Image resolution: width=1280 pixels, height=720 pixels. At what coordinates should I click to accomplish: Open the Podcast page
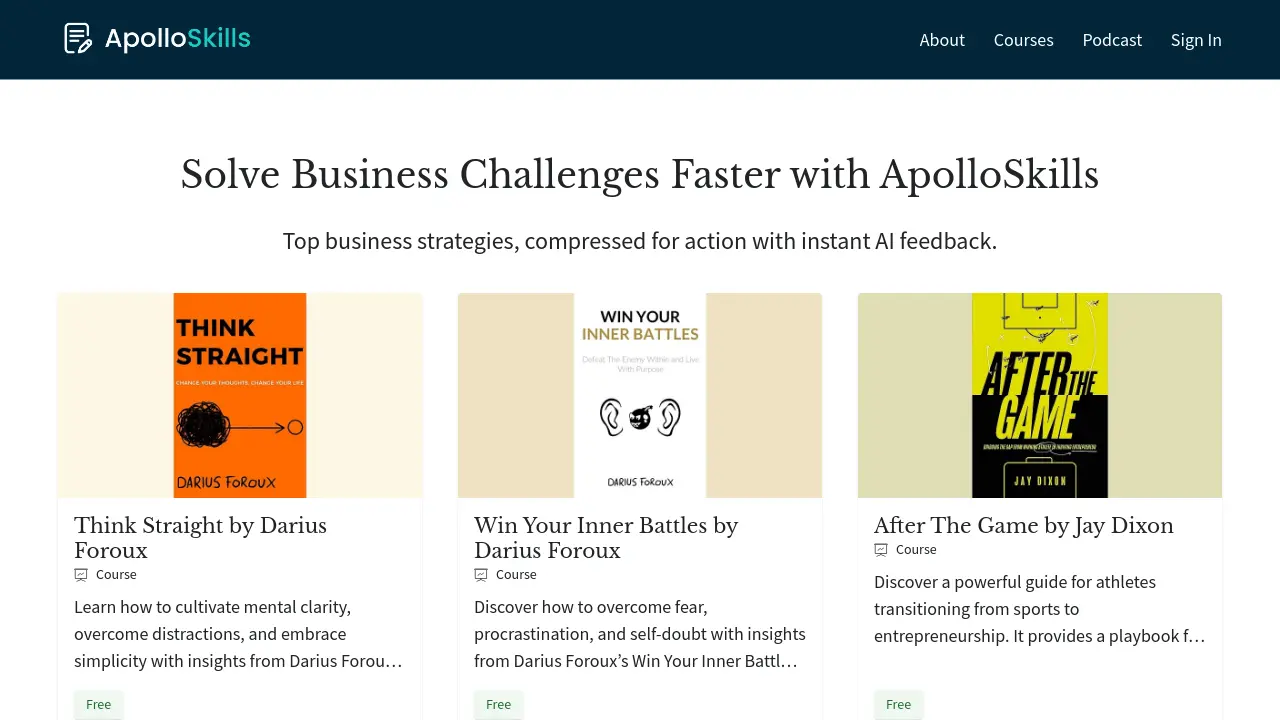pyautogui.click(x=1112, y=40)
